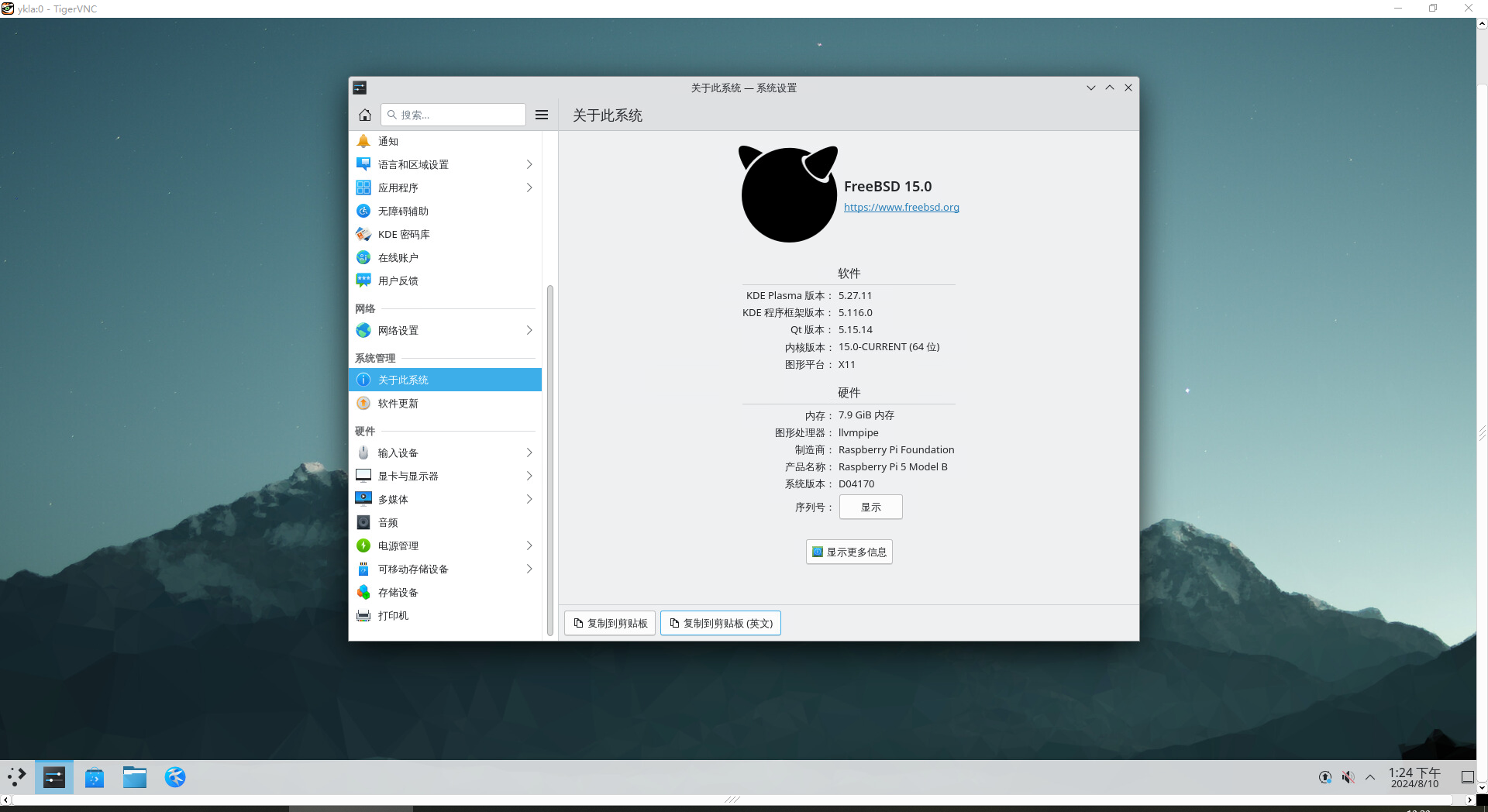Expand the 网络设置 chevron
Screen dimensions: 1488x812
pos(529,330)
